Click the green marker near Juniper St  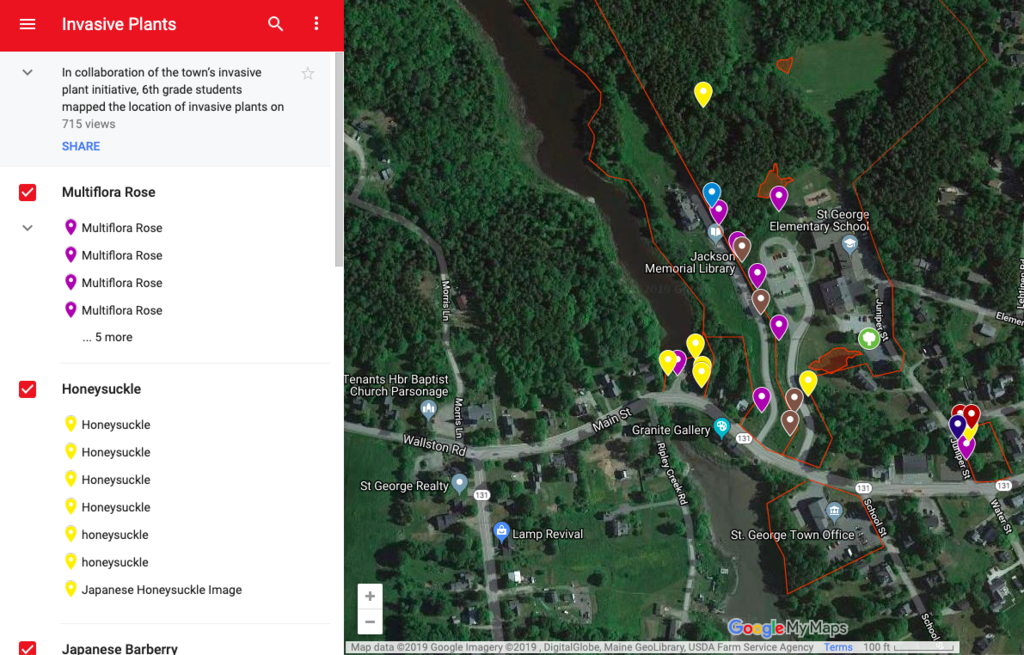(869, 338)
